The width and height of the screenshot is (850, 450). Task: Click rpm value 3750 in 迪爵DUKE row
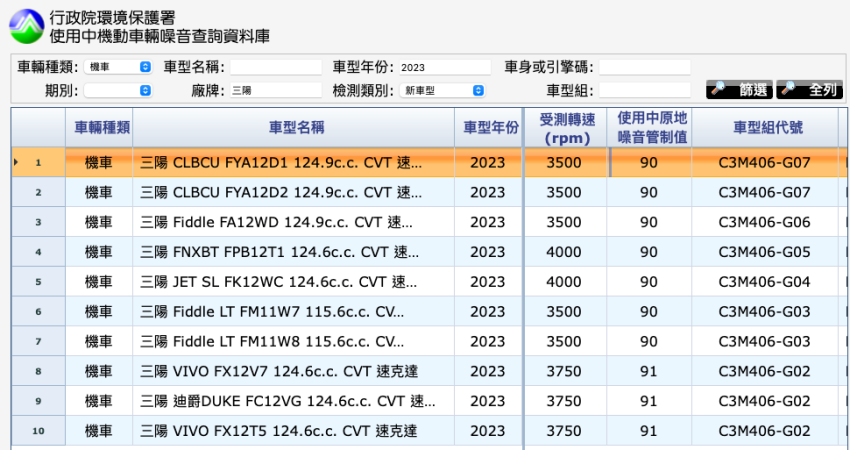coord(564,401)
